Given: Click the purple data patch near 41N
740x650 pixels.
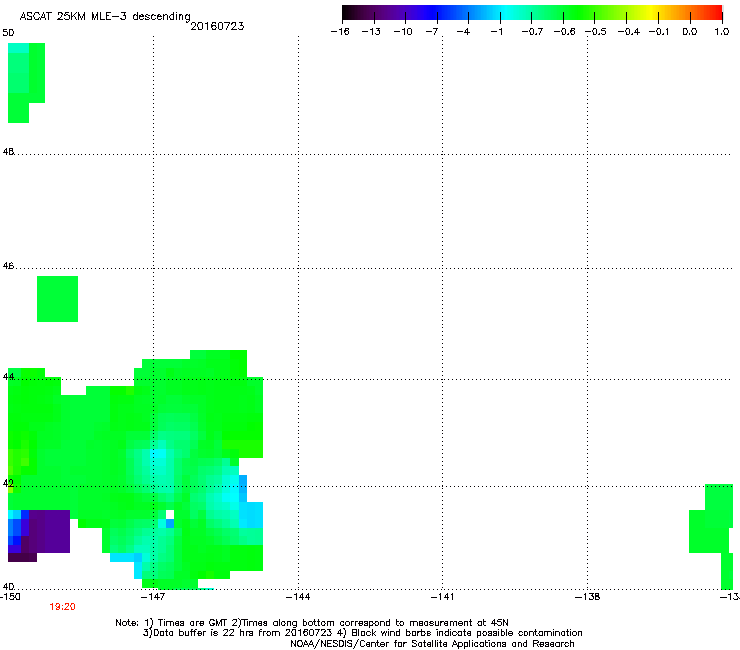Looking at the screenshot, I should [47, 531].
